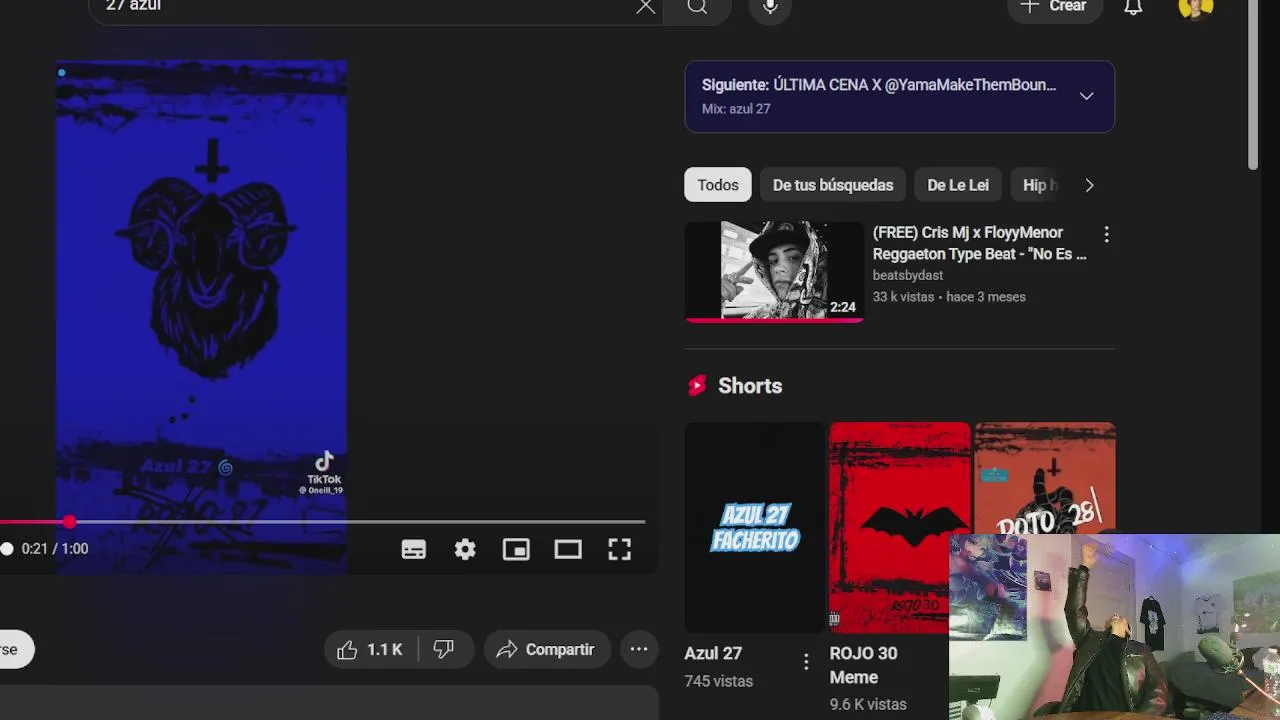
Task: Open the 'ROJO 30 Meme' short title
Action: [863, 665]
